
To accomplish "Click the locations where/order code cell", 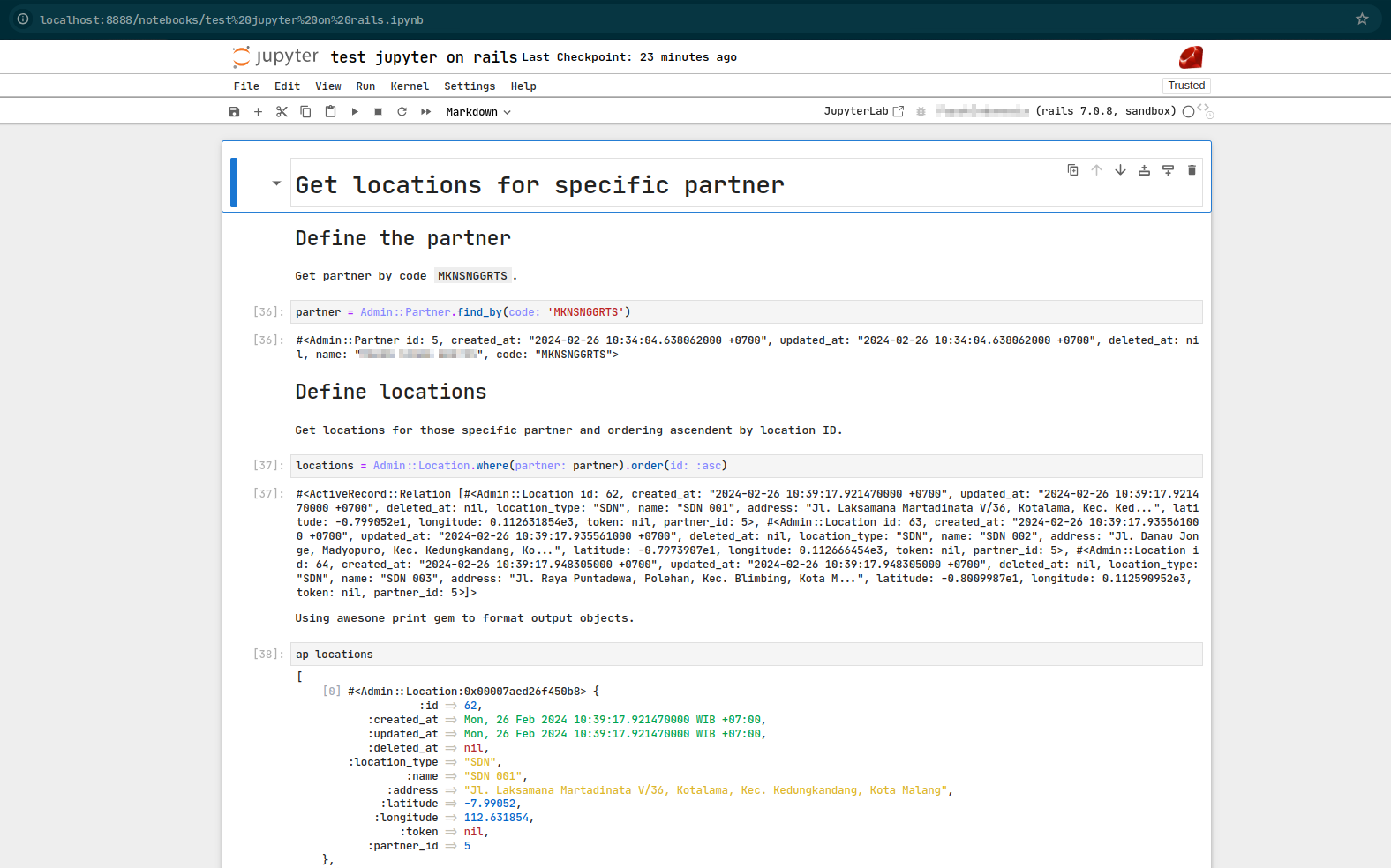I will point(746,466).
